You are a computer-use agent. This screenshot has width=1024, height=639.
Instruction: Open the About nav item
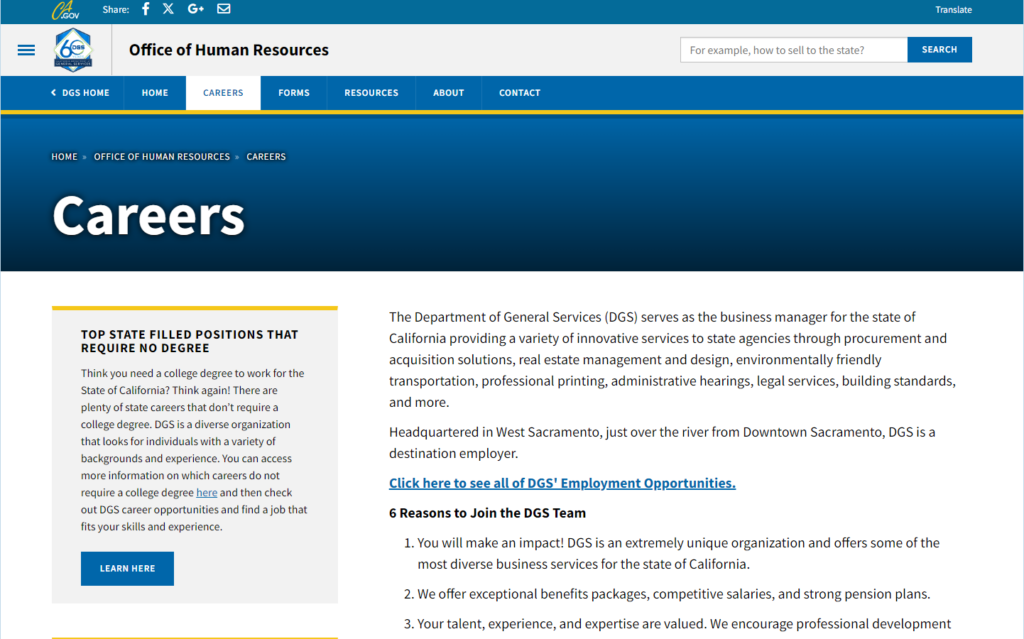click(449, 93)
